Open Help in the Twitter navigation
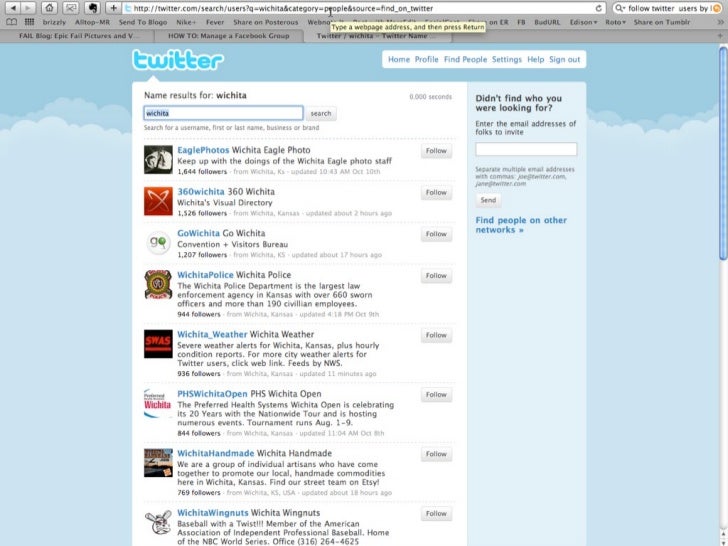This screenshot has width=728, height=546. pyautogui.click(x=535, y=59)
